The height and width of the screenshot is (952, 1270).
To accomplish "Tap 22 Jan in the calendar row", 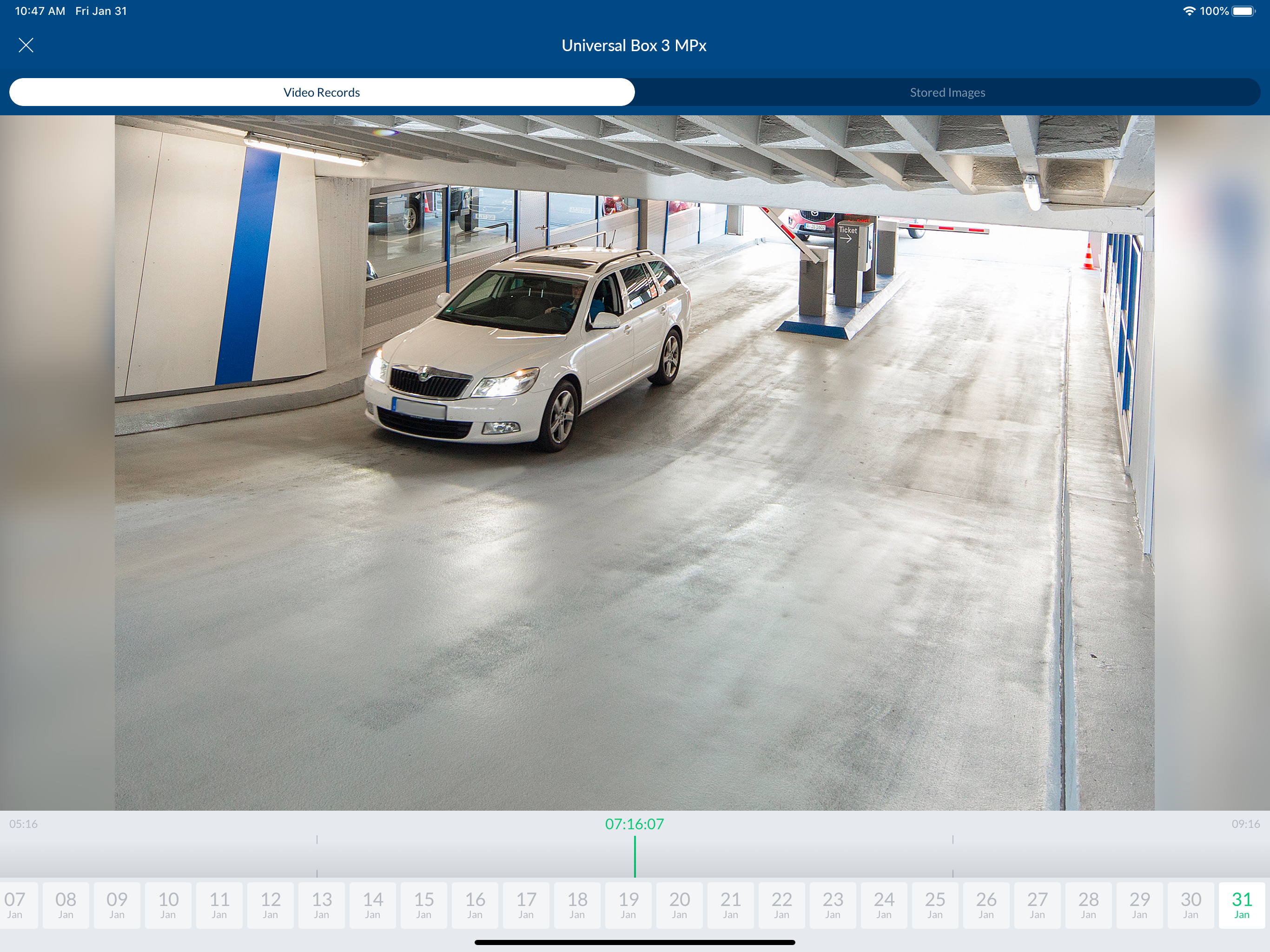I will (781, 905).
